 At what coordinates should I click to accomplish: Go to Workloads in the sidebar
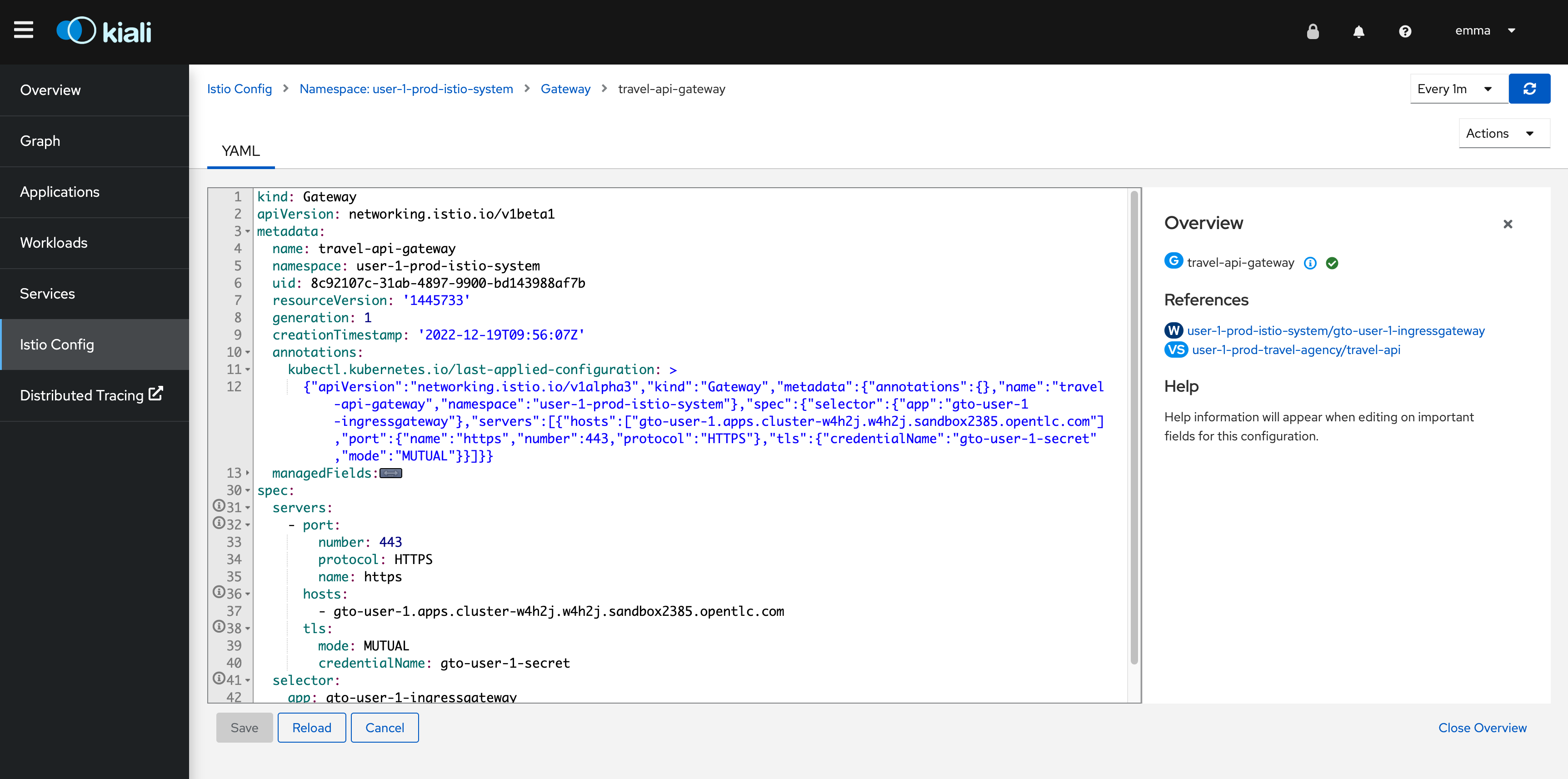click(54, 242)
